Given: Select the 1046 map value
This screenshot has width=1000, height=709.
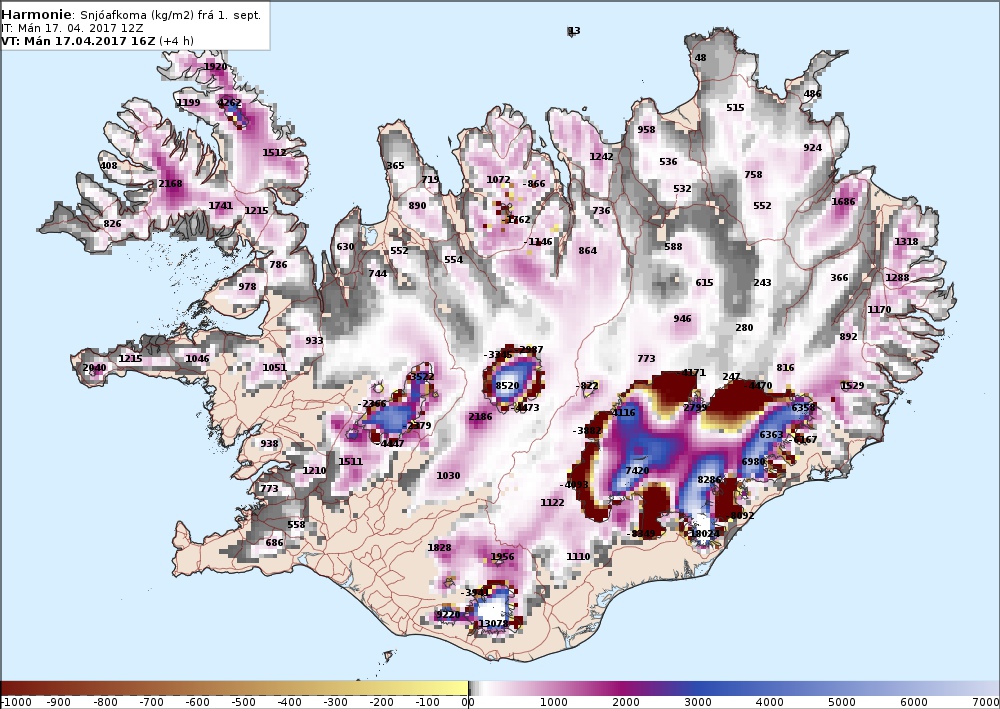Looking at the screenshot, I should coord(197,358).
